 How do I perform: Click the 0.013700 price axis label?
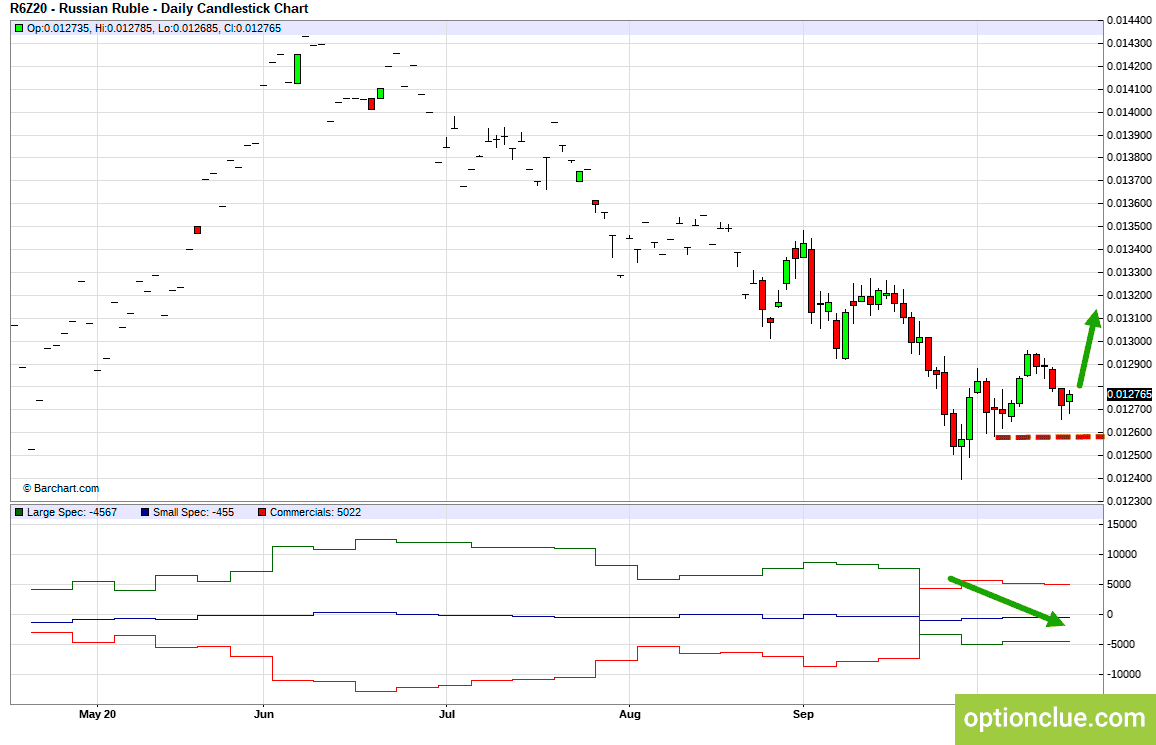(1129, 181)
